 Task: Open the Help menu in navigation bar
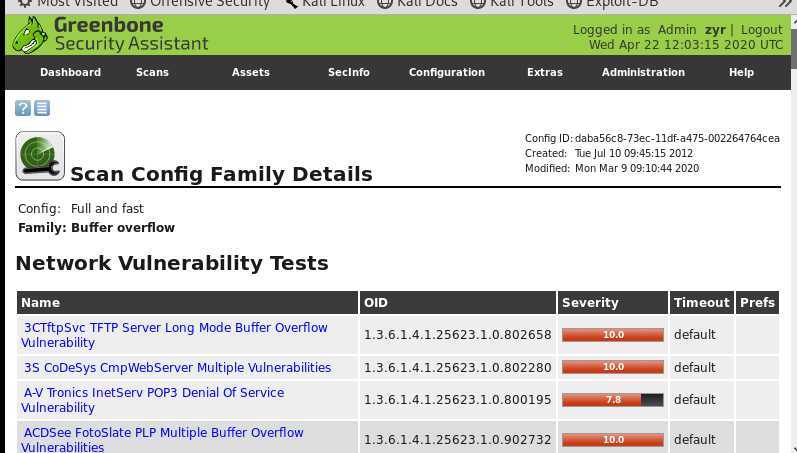(741, 72)
